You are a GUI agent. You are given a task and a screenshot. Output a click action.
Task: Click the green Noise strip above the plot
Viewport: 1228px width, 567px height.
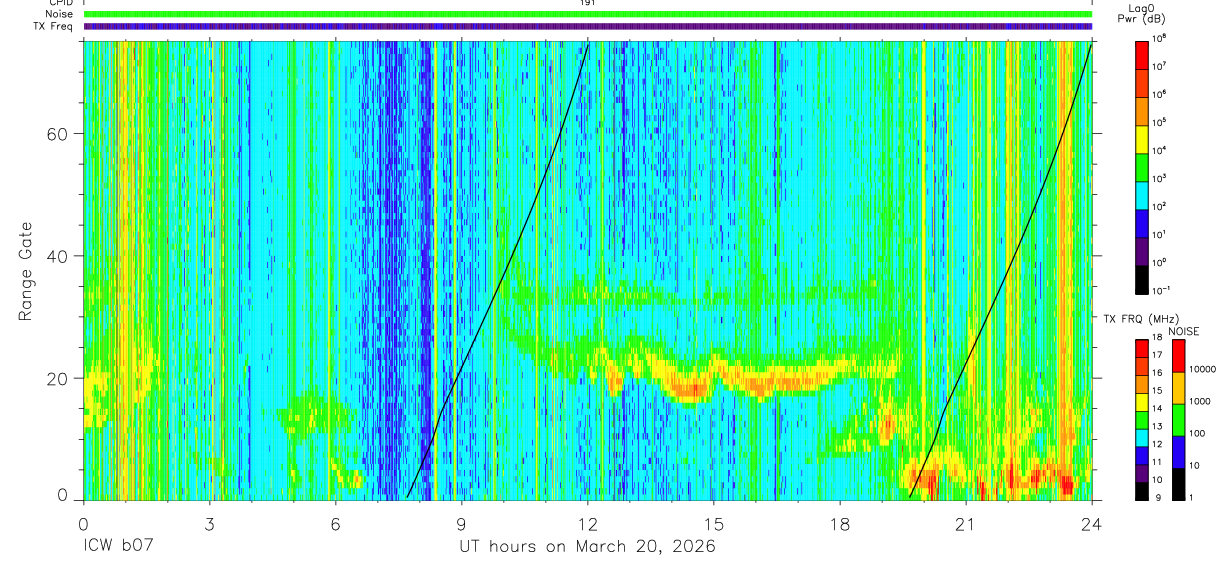pos(588,14)
